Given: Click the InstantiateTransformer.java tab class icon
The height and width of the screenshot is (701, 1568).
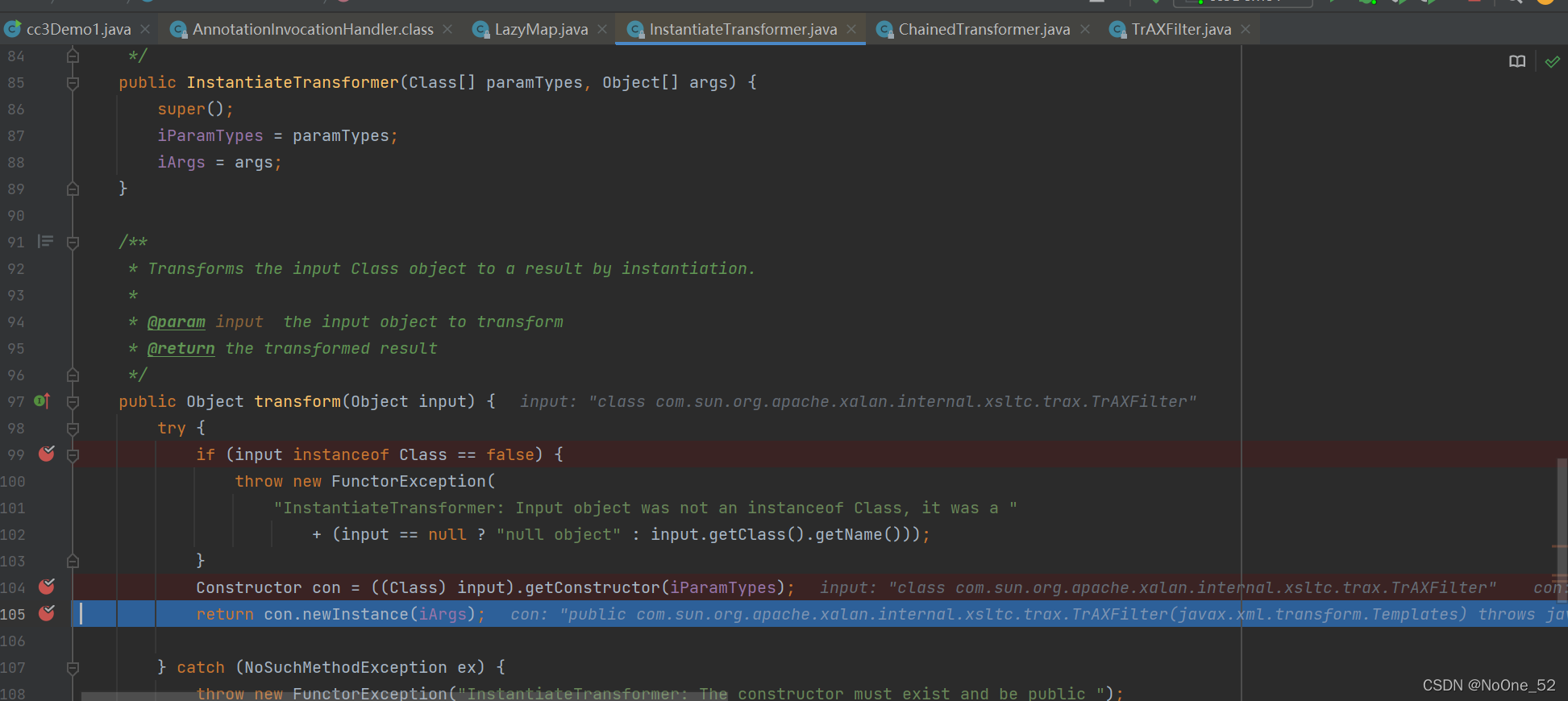Looking at the screenshot, I should point(635,30).
